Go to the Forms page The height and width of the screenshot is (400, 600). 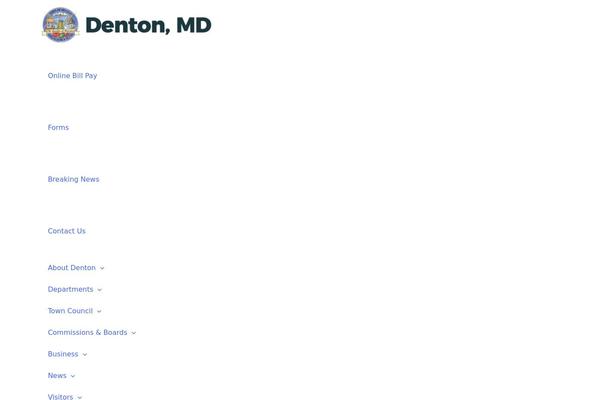tap(58, 128)
